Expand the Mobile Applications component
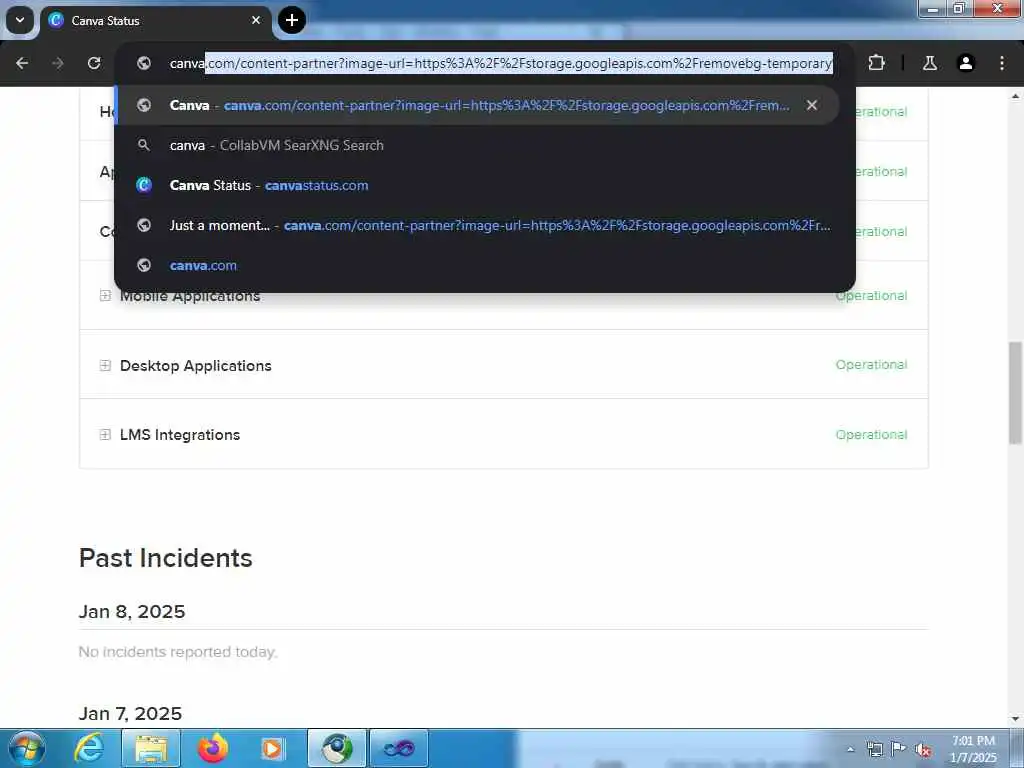The image size is (1024, 768). [x=105, y=296]
